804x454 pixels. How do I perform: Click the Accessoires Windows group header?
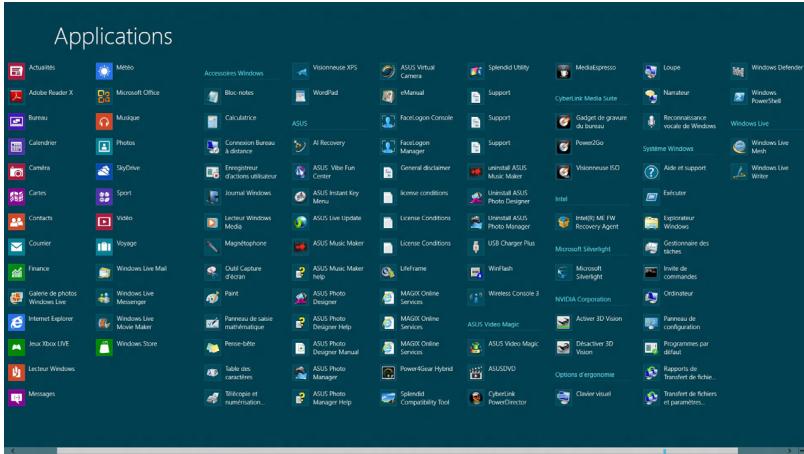coord(234,73)
